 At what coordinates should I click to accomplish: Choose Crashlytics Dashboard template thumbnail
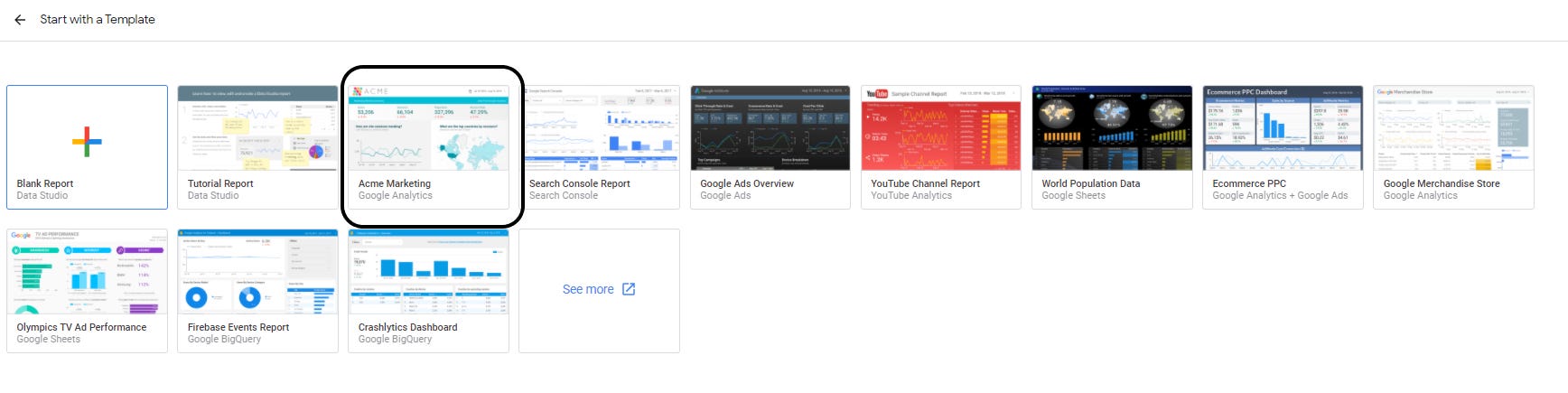[x=428, y=271]
